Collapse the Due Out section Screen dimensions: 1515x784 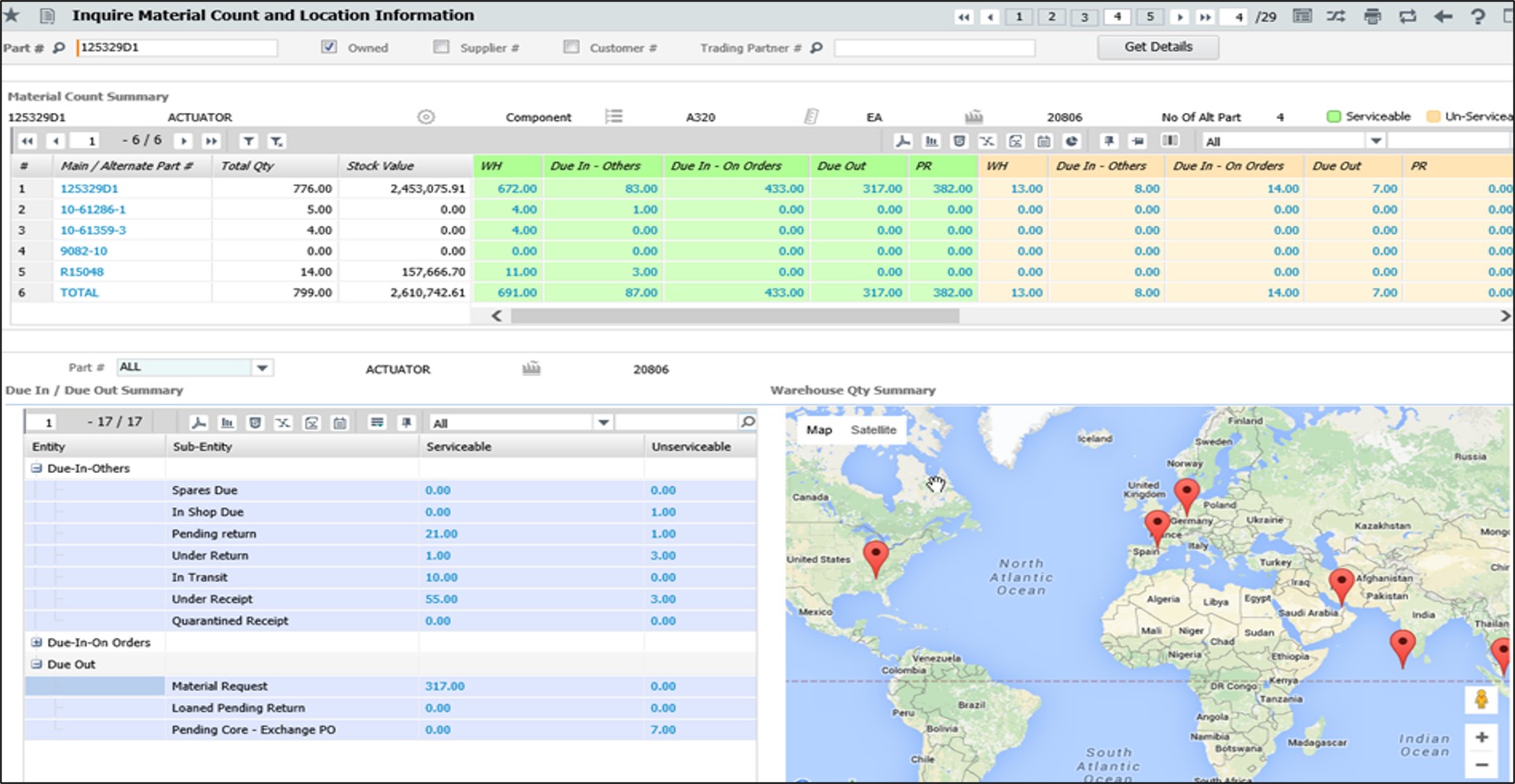pos(35,664)
